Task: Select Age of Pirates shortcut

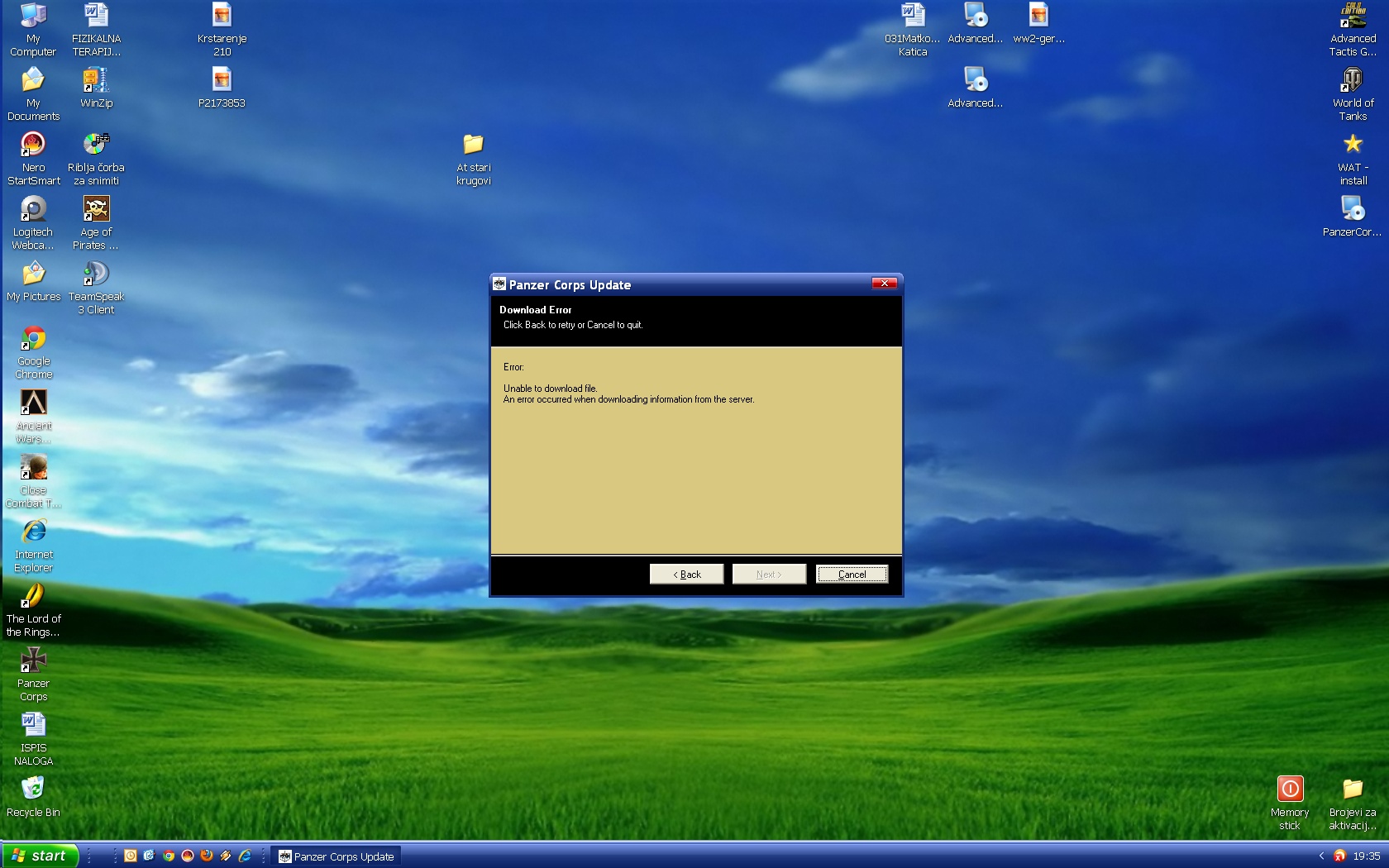Action: tap(96, 222)
